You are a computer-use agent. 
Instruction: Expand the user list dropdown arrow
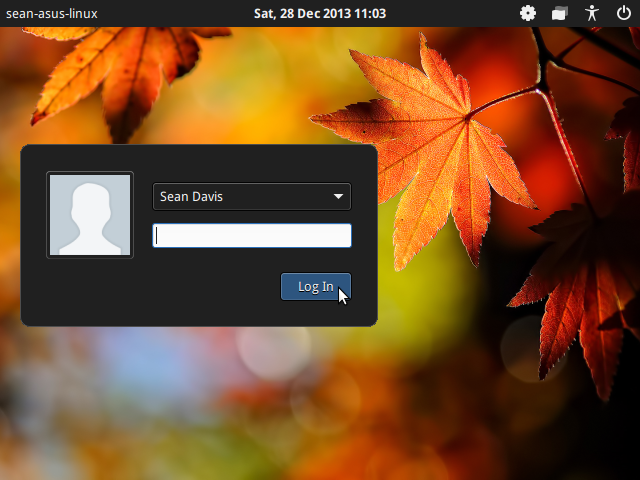338,197
